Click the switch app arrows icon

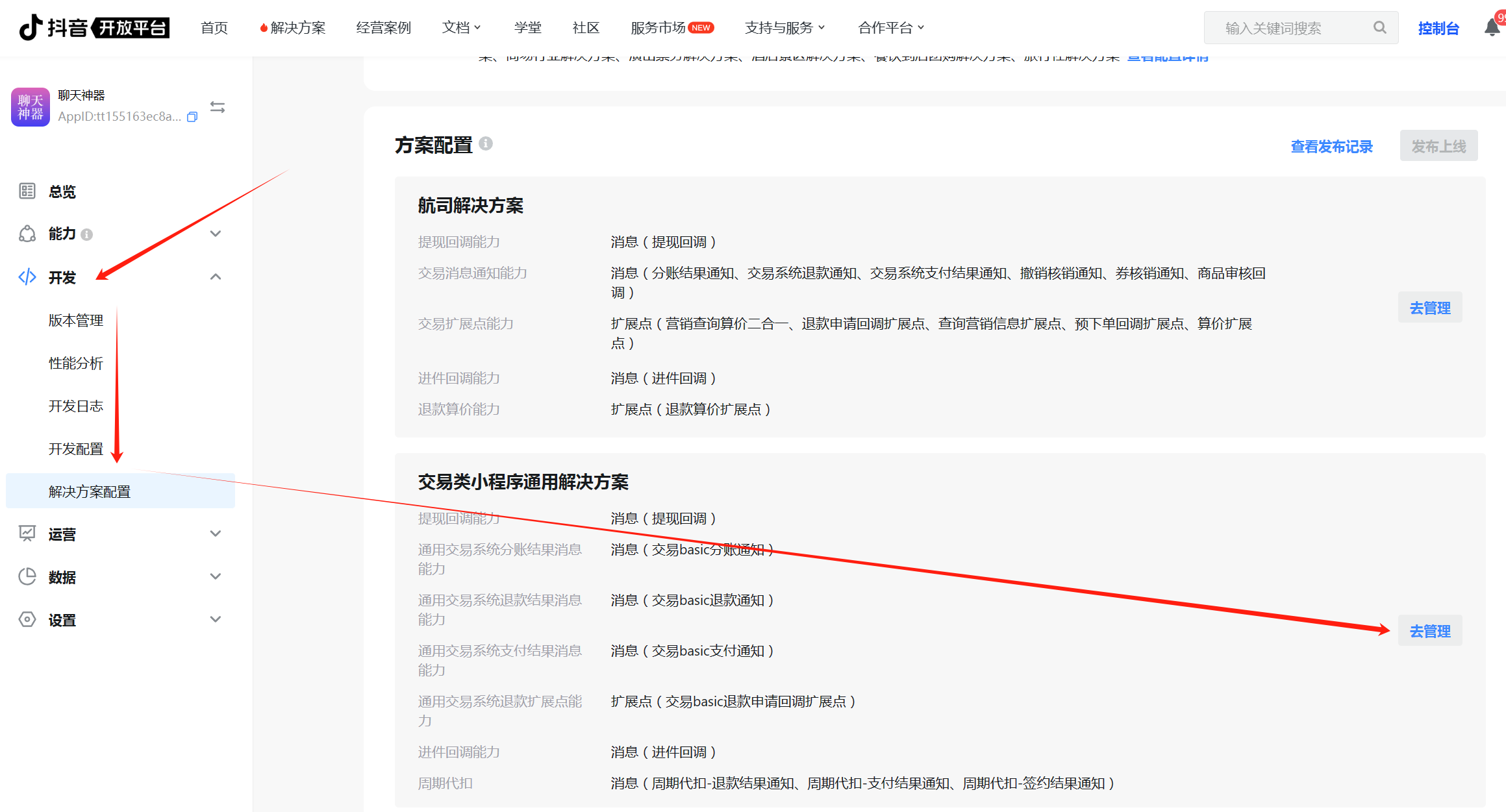218,107
